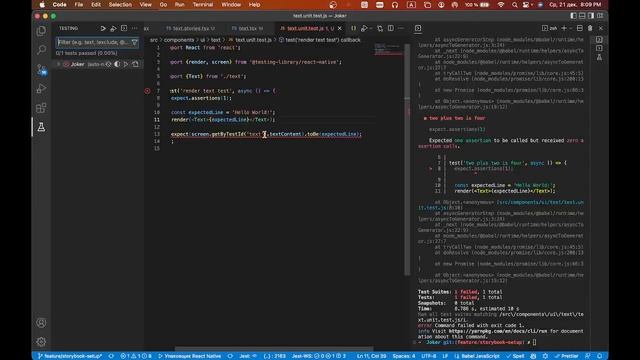Screen dimensions: 640x360
Task: Switch to the text.tsx tab
Action: [x=247, y=28]
